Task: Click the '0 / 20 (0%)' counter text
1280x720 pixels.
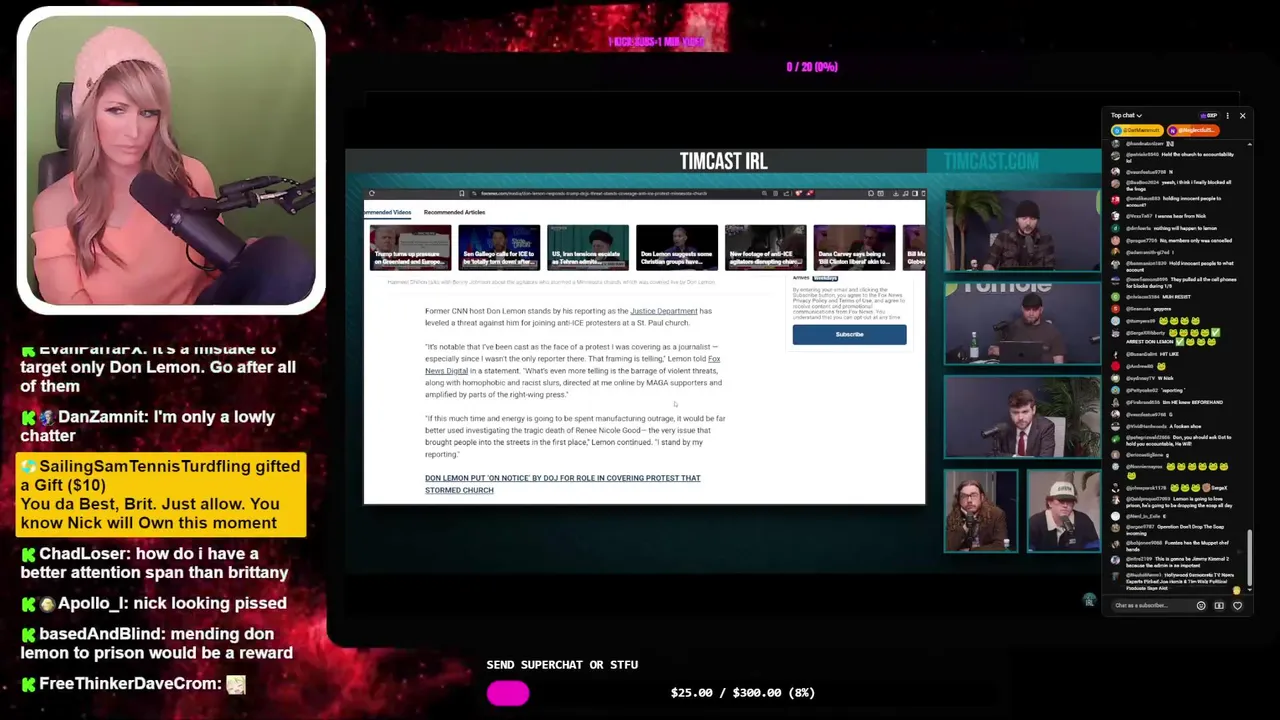Action: tap(812, 67)
